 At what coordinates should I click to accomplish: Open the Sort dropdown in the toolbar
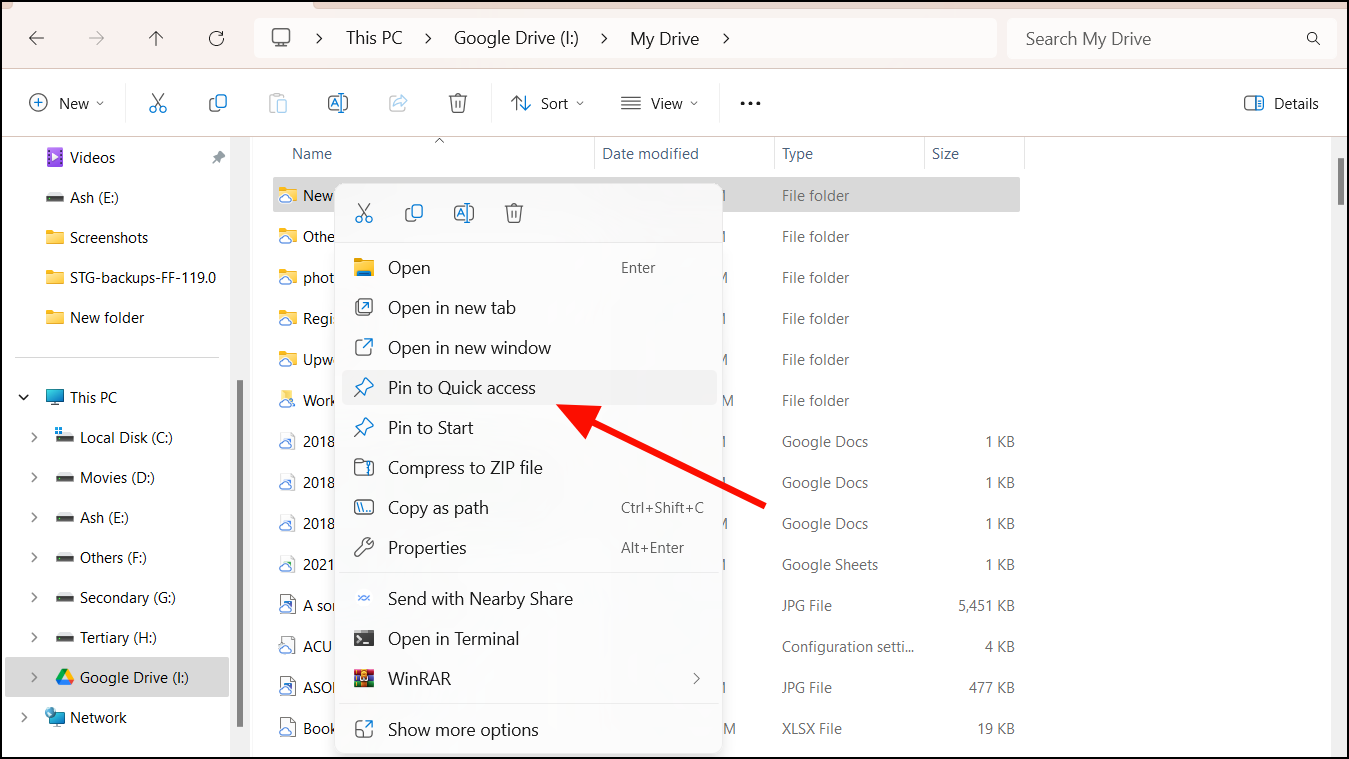[547, 103]
